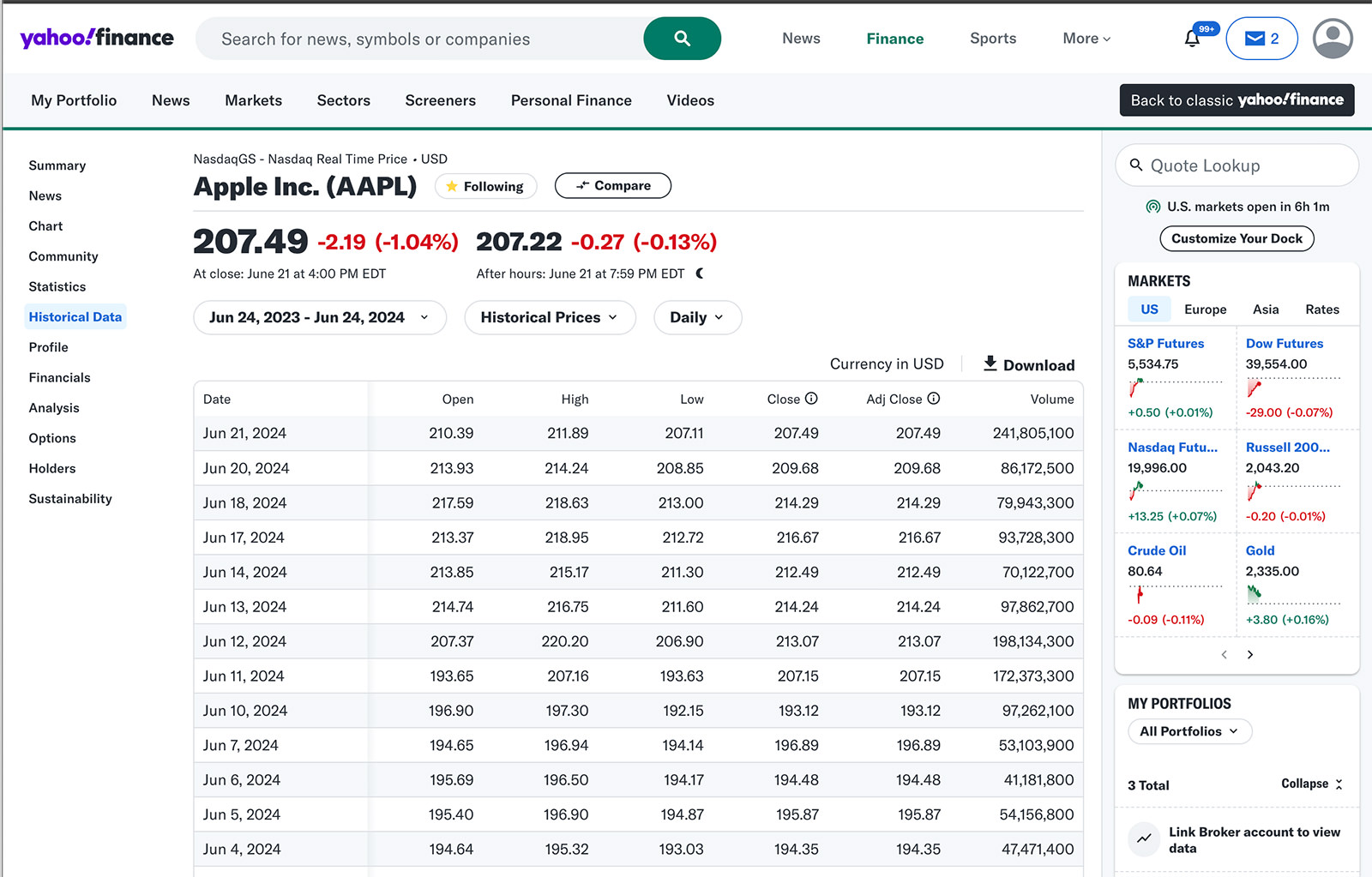The width and height of the screenshot is (1372, 877).
Task: Switch to the Rates markets tab
Action: (x=1322, y=309)
